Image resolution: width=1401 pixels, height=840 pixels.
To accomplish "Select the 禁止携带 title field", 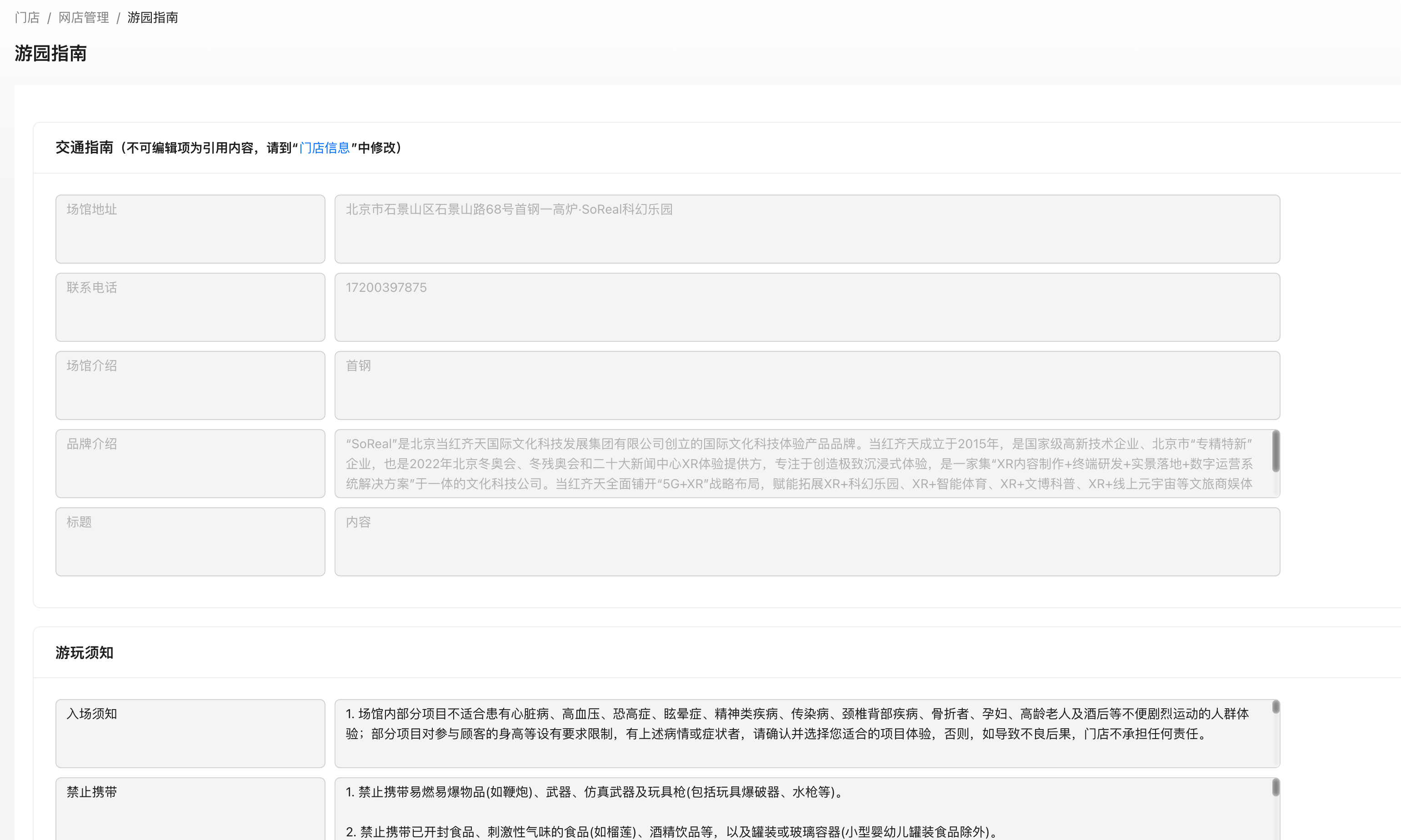I will (x=190, y=809).
